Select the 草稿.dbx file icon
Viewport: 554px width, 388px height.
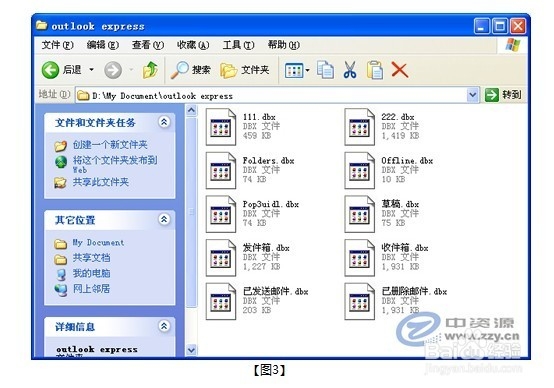click(x=360, y=214)
